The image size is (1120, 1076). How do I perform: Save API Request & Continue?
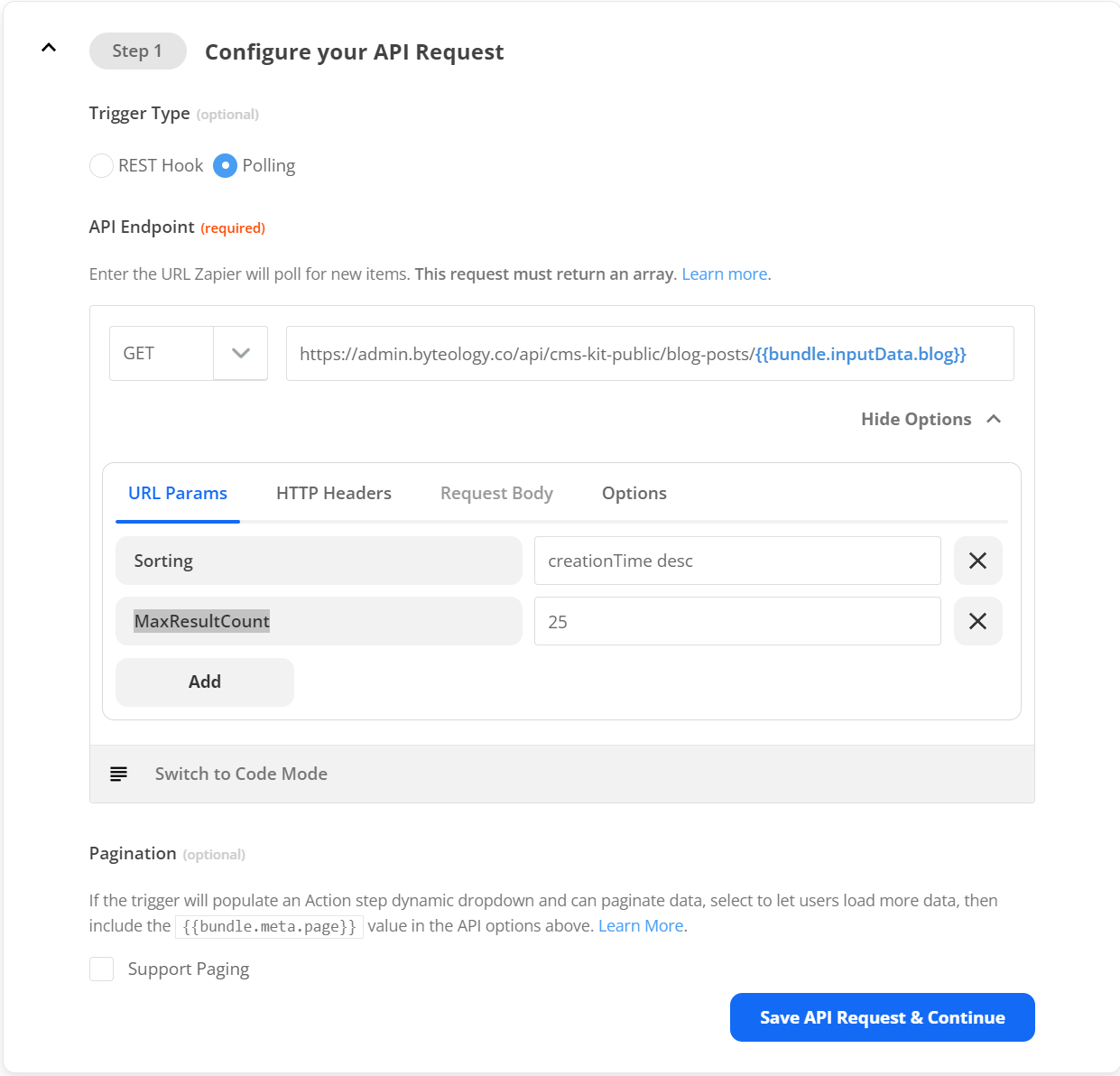[882, 1017]
